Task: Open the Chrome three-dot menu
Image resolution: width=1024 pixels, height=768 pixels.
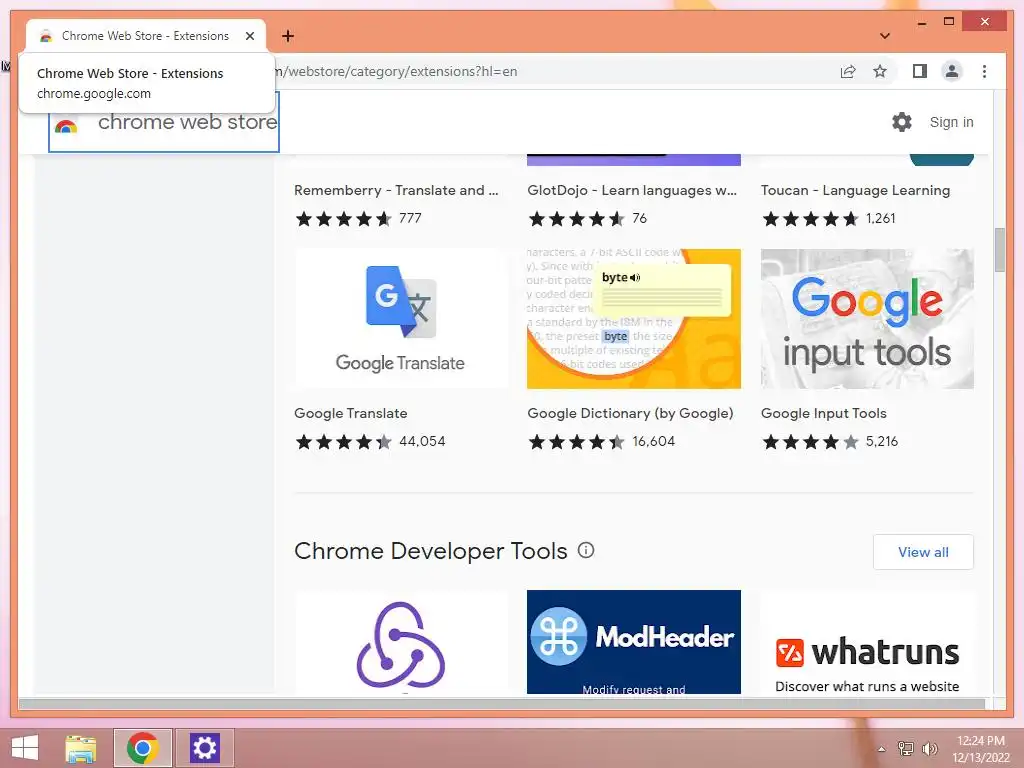Action: tap(984, 71)
